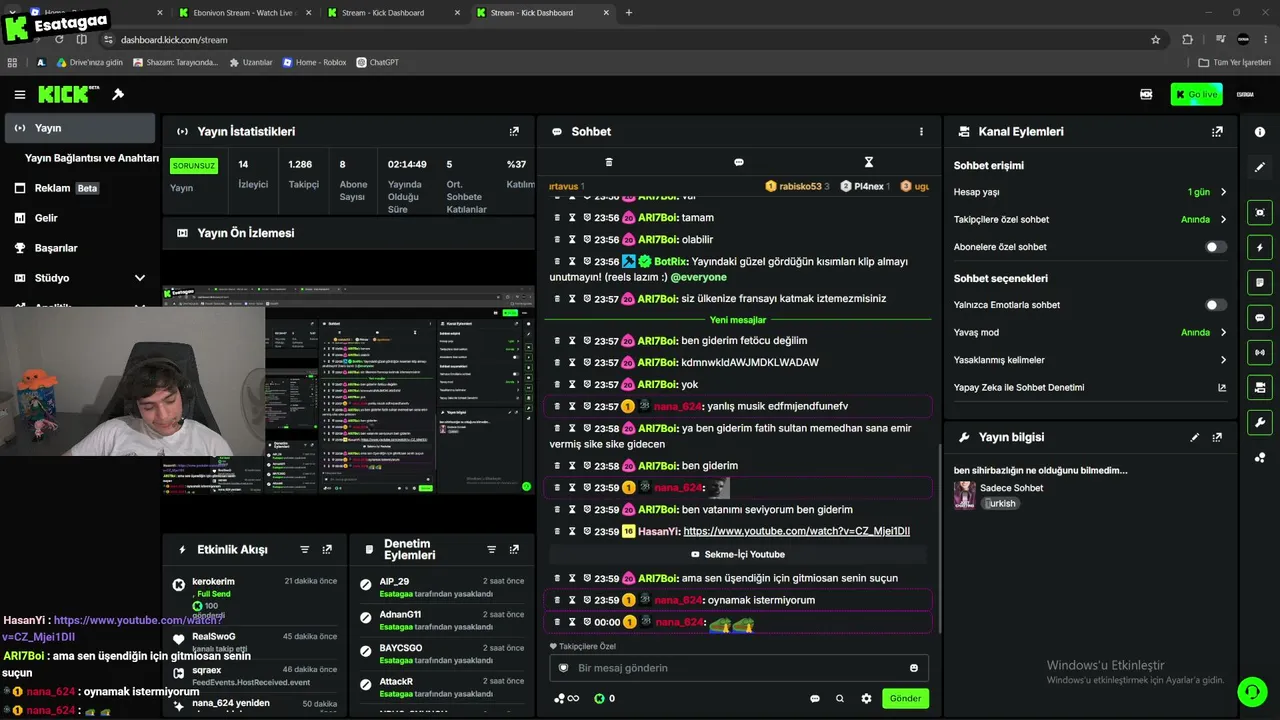Open chat settings gear below the message box
Screen dimensions: 1280x720
(x=866, y=699)
